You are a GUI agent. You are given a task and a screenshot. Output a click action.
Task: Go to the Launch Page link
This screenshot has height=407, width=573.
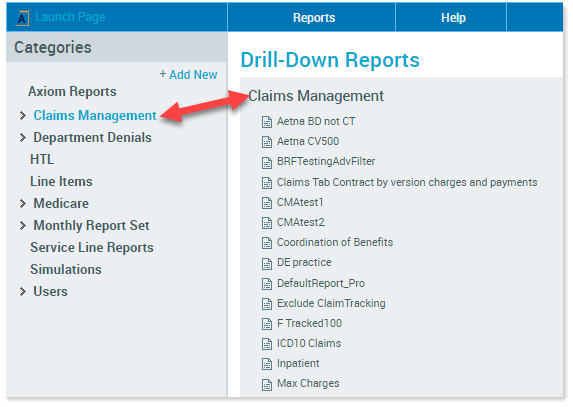[x=70, y=17]
